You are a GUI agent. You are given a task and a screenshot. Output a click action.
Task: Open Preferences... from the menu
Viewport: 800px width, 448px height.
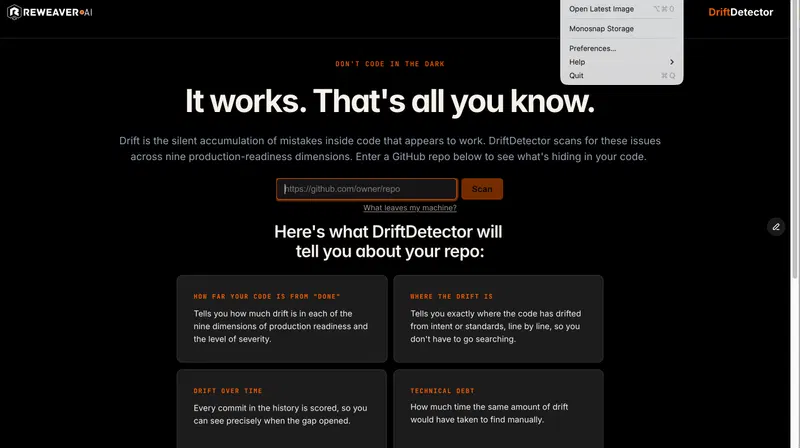point(621,48)
